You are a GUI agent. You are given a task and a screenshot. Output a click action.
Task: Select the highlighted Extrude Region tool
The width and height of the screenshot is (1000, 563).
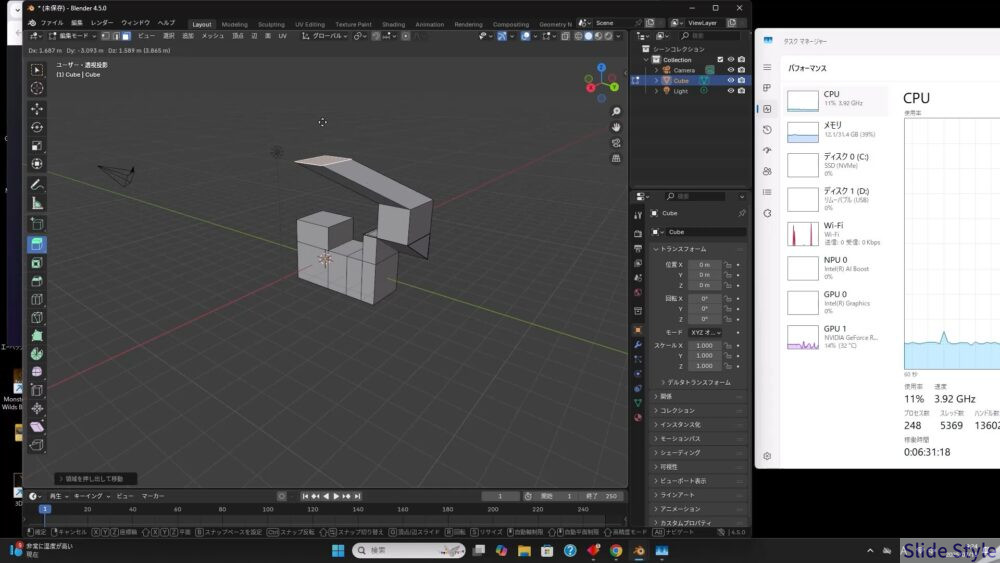point(37,244)
